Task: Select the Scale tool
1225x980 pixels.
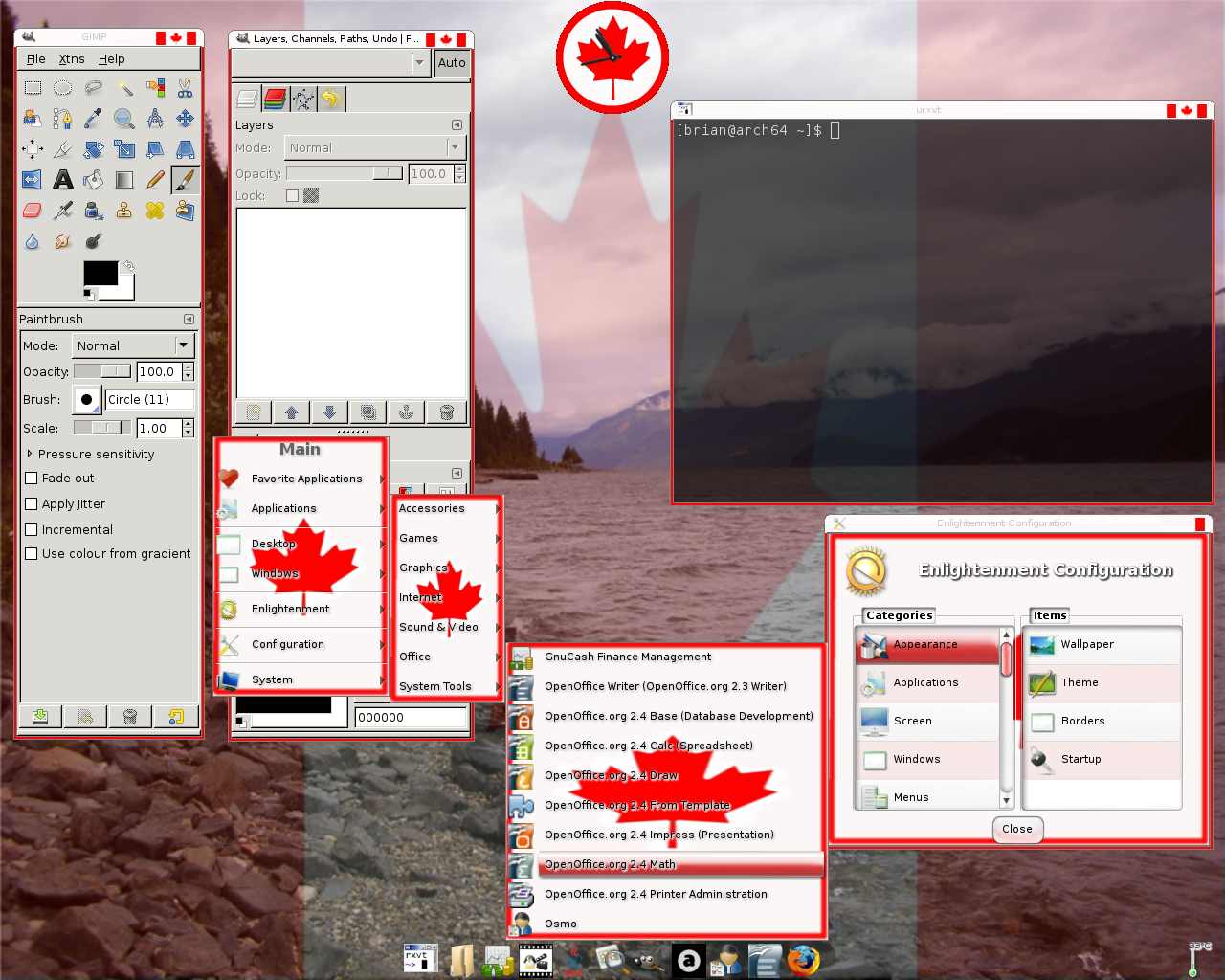Action: [x=124, y=149]
